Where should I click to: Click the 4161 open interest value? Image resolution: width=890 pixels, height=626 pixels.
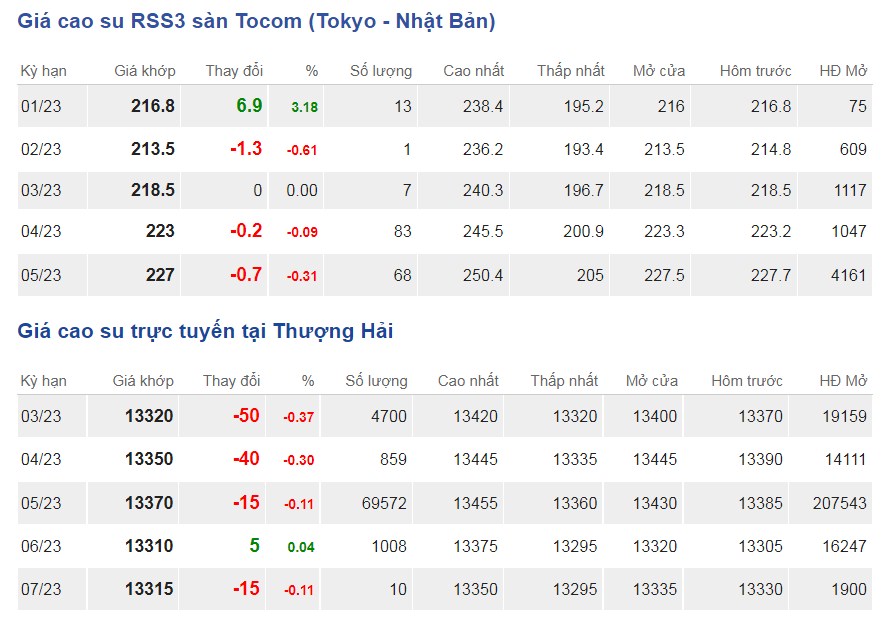click(848, 275)
